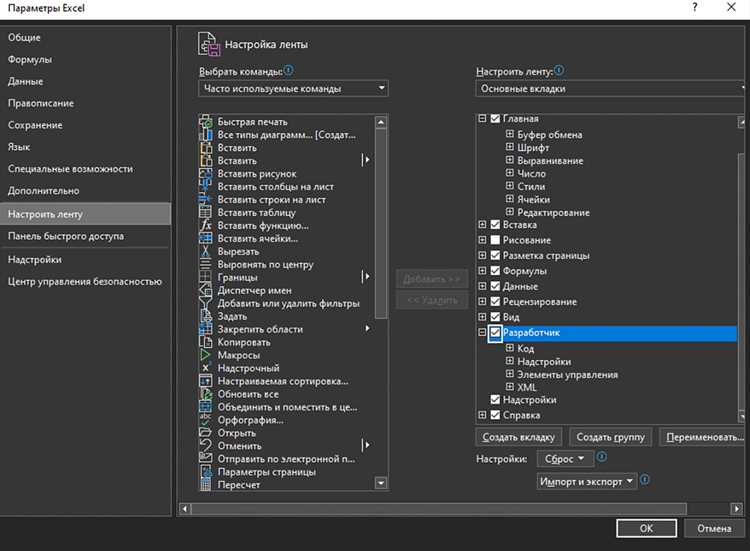This screenshot has width=750, height=551.
Task: Open the Импорт и экспорт dropdown
Action: point(587,481)
